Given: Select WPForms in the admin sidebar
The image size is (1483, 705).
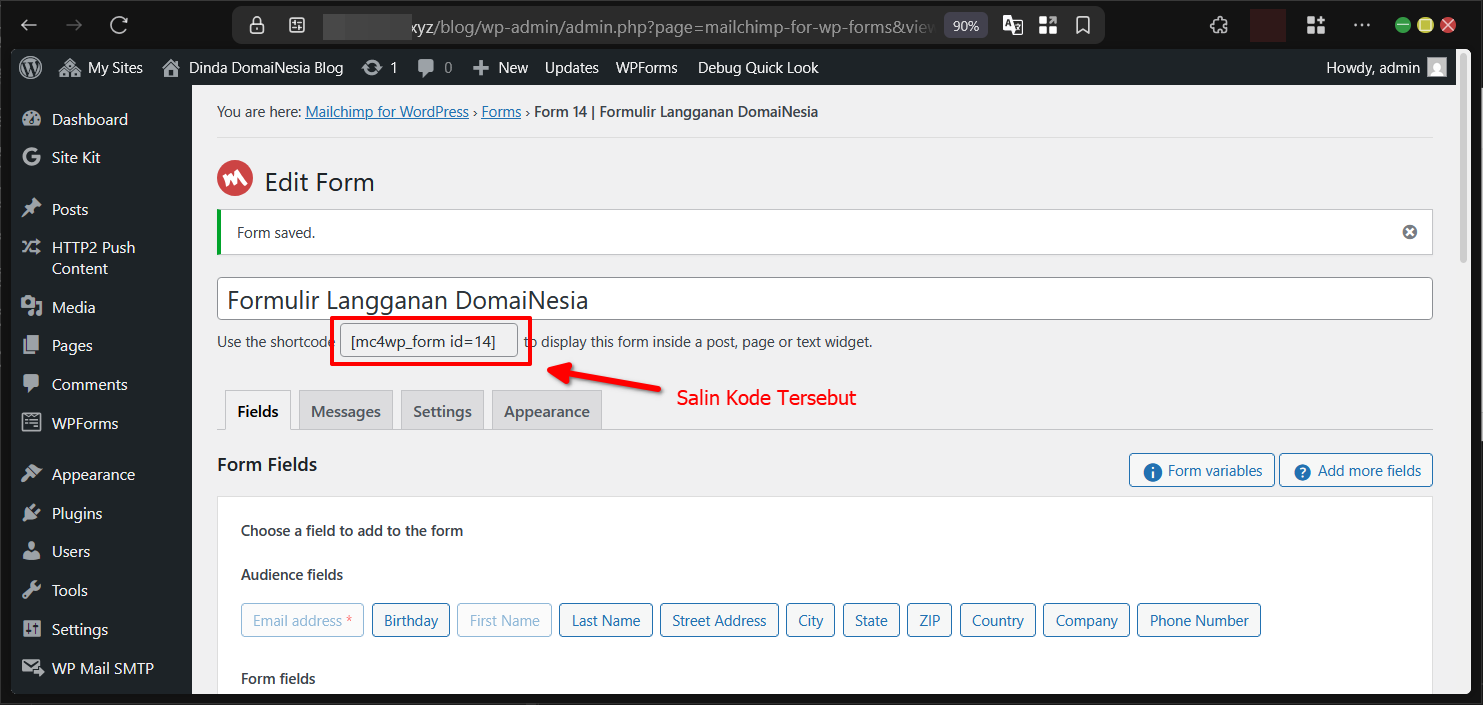Looking at the screenshot, I should [85, 423].
